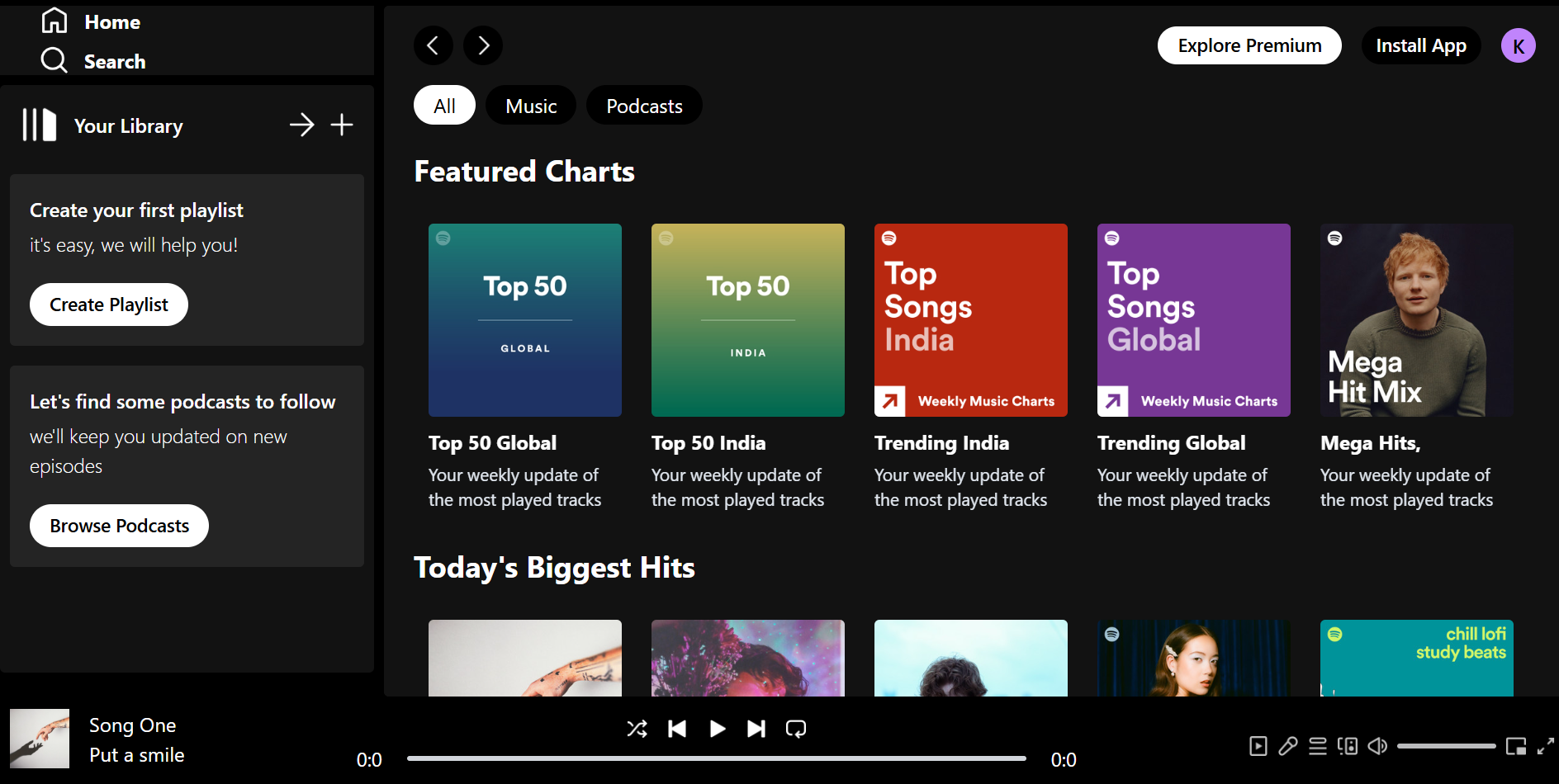
Task: Adjust the volume slider
Action: tap(1447, 746)
